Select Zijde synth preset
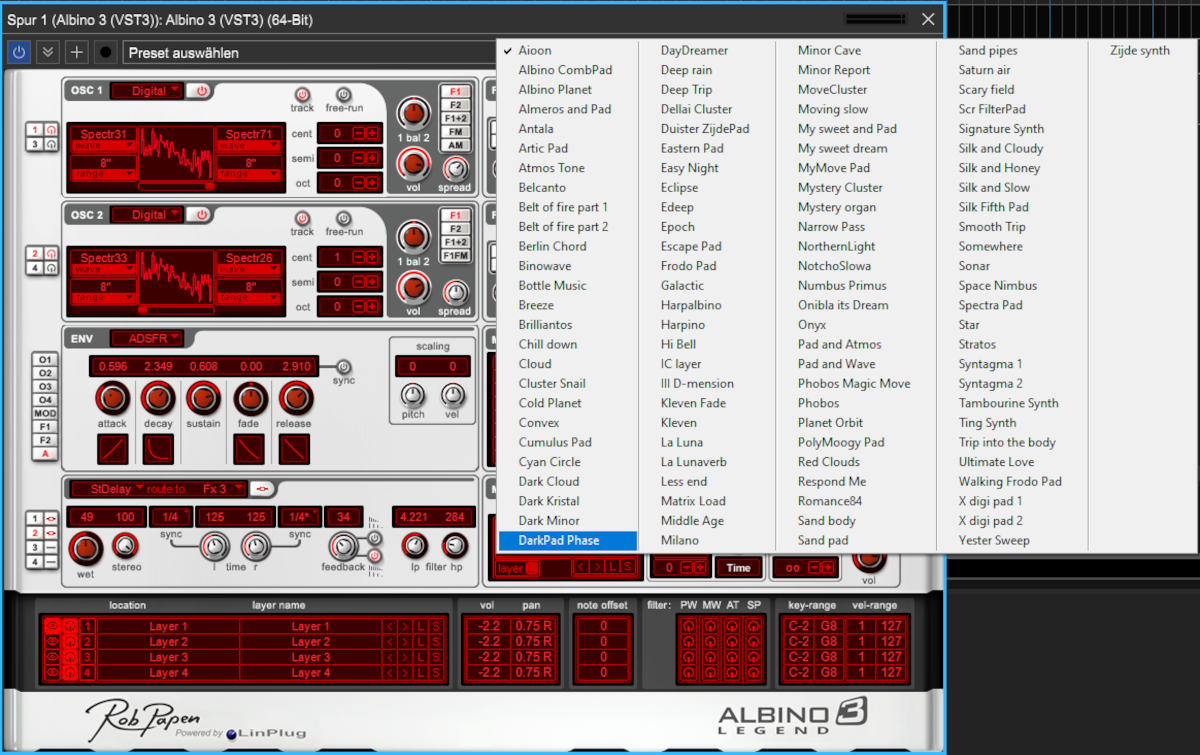Screen dimensions: 1200x755 coord(1139,50)
